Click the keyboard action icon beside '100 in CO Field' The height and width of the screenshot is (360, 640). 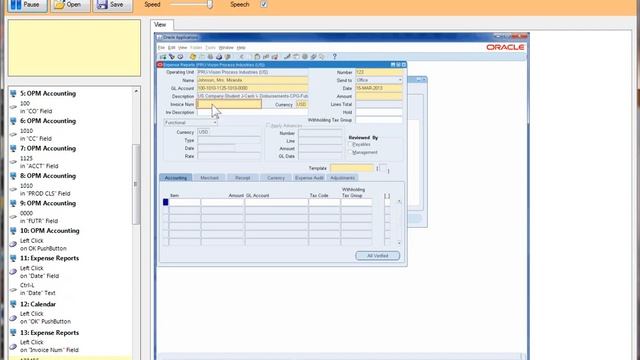[13, 107]
